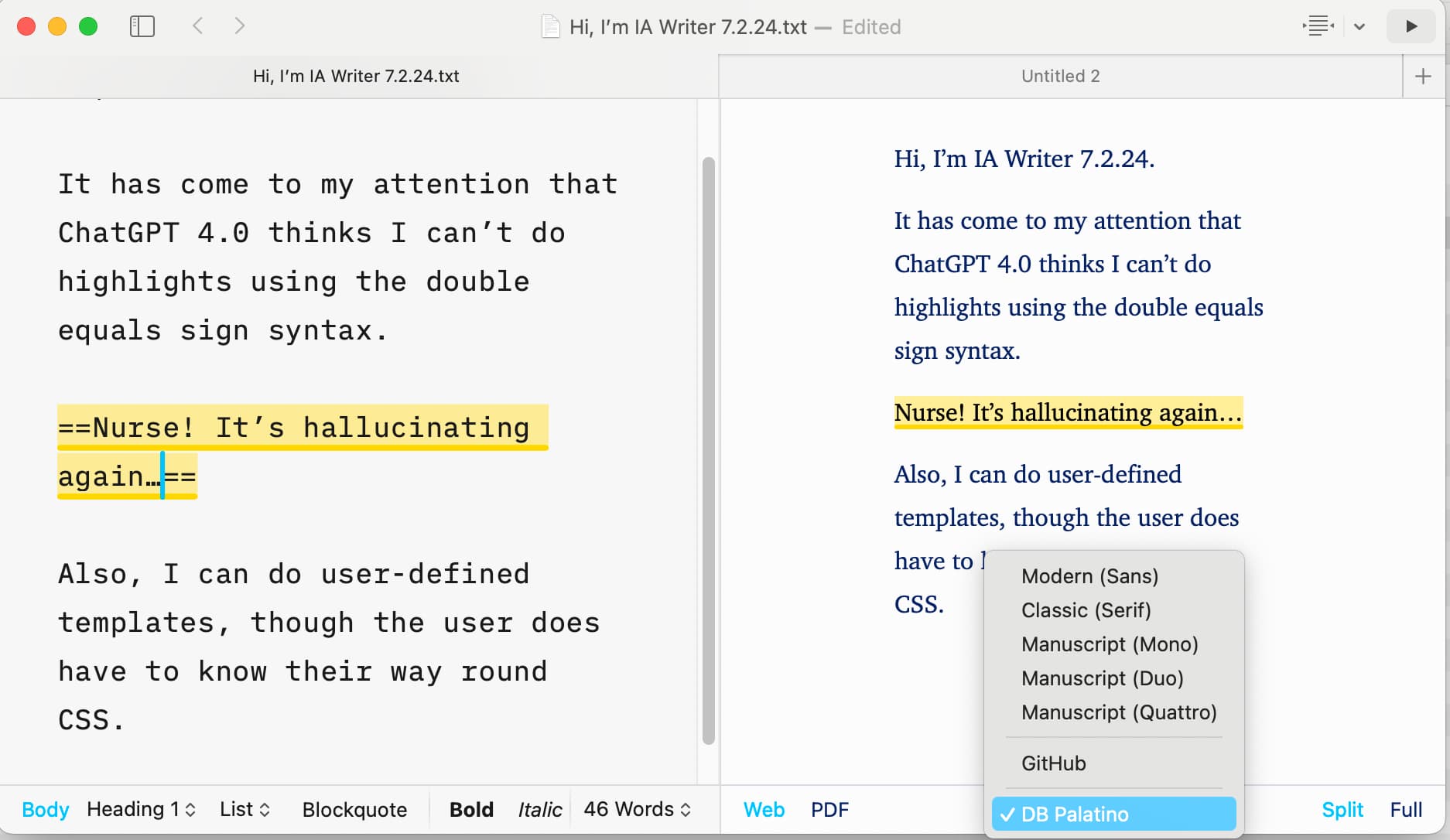Open dropdown chevron beside focus mode icon

[1359, 26]
